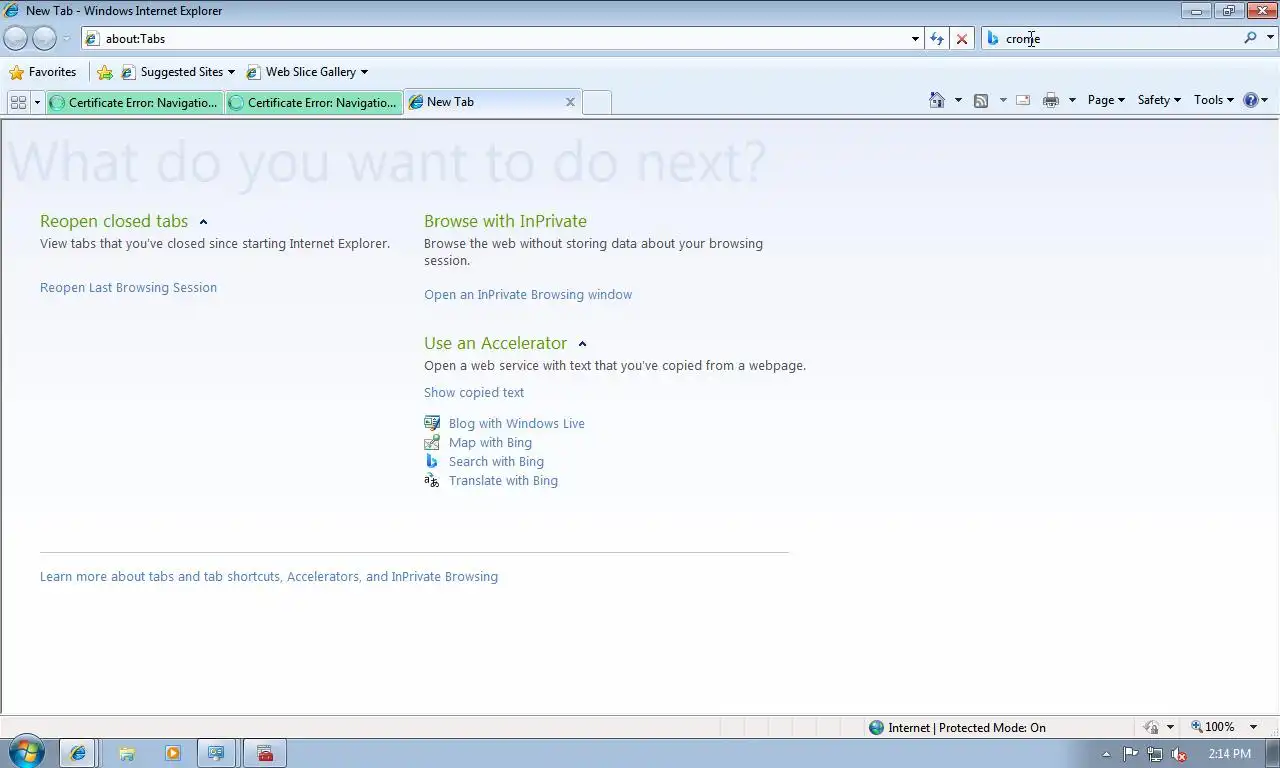1280x768 pixels.
Task: Open the Print options dropdown arrow
Action: click(1072, 100)
